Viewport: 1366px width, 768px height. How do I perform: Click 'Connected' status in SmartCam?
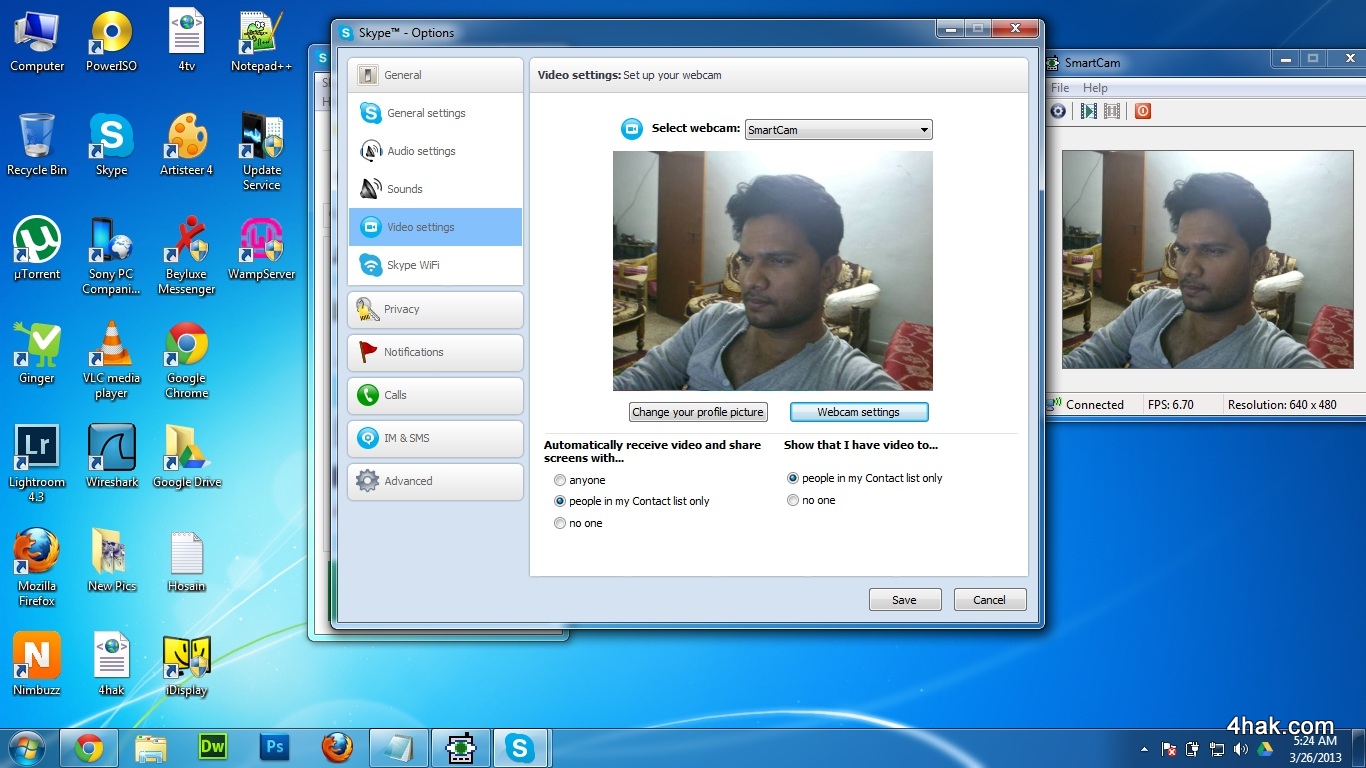click(x=1094, y=405)
